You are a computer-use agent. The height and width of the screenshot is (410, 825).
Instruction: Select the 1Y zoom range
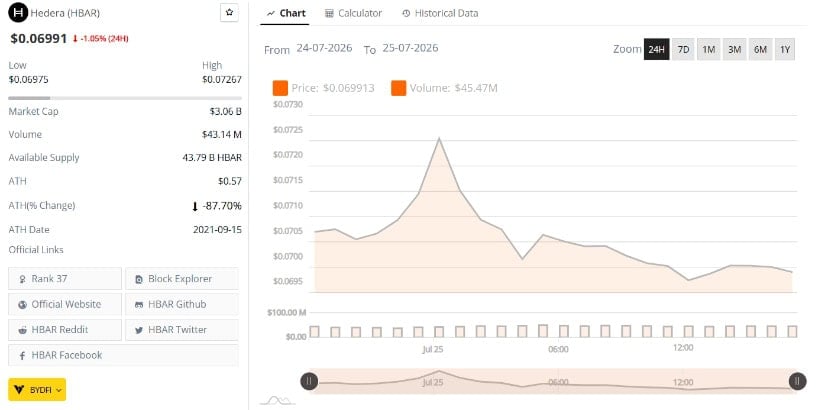[x=785, y=49]
